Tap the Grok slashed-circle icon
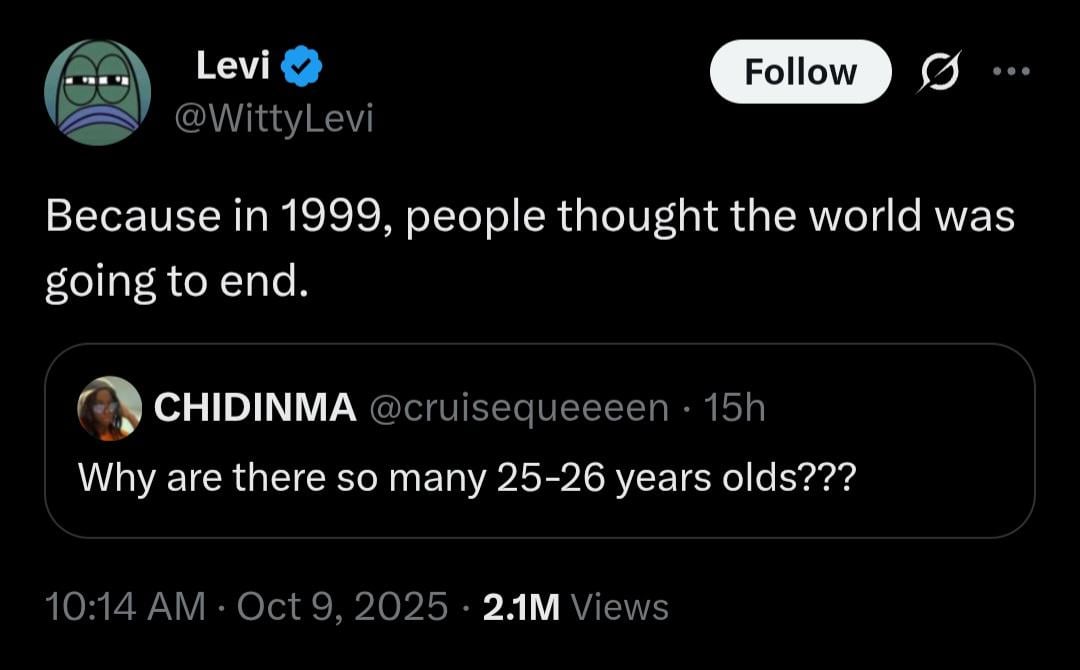1080x670 pixels. coord(938,72)
